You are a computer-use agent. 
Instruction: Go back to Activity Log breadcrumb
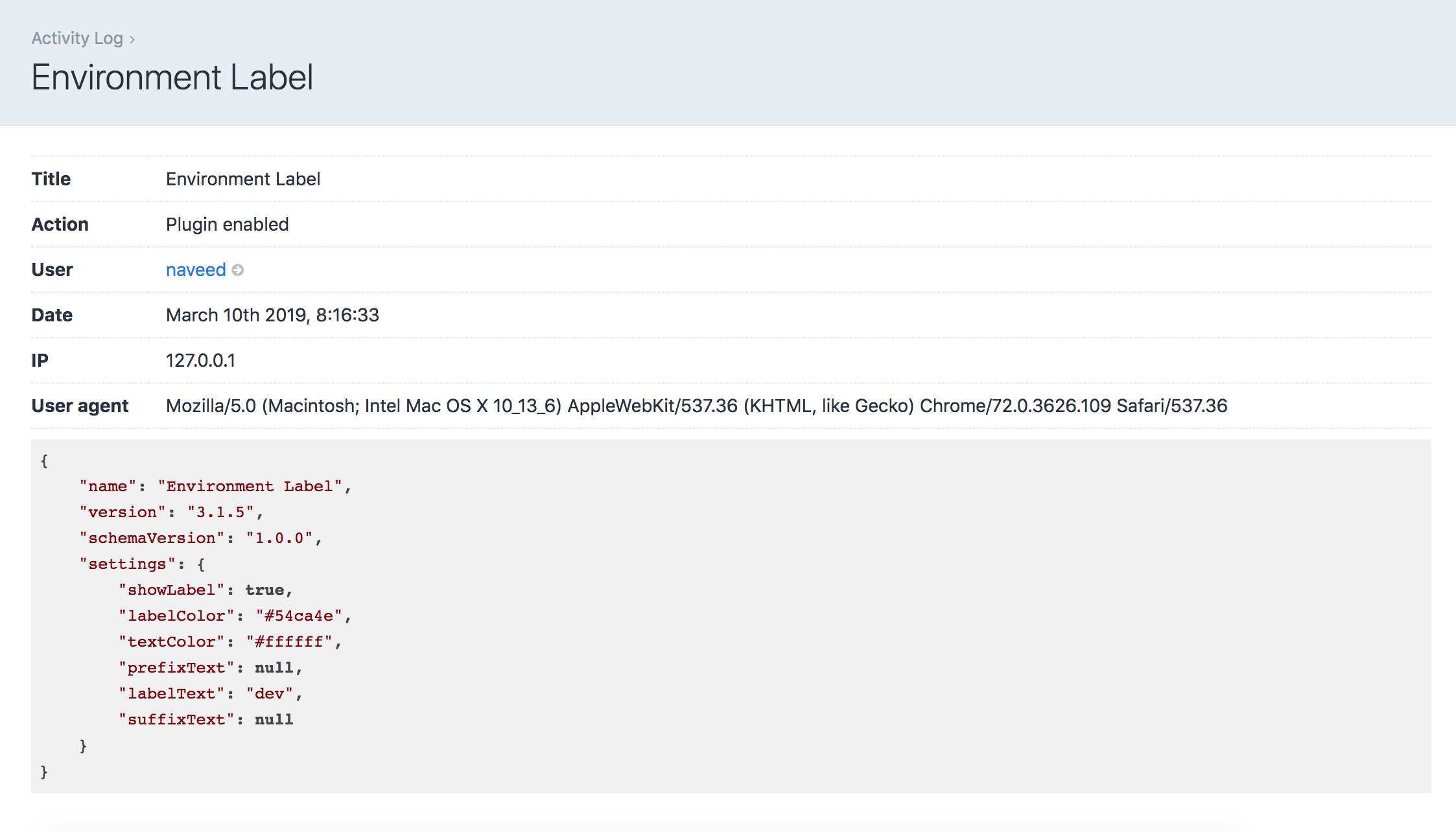click(77, 38)
